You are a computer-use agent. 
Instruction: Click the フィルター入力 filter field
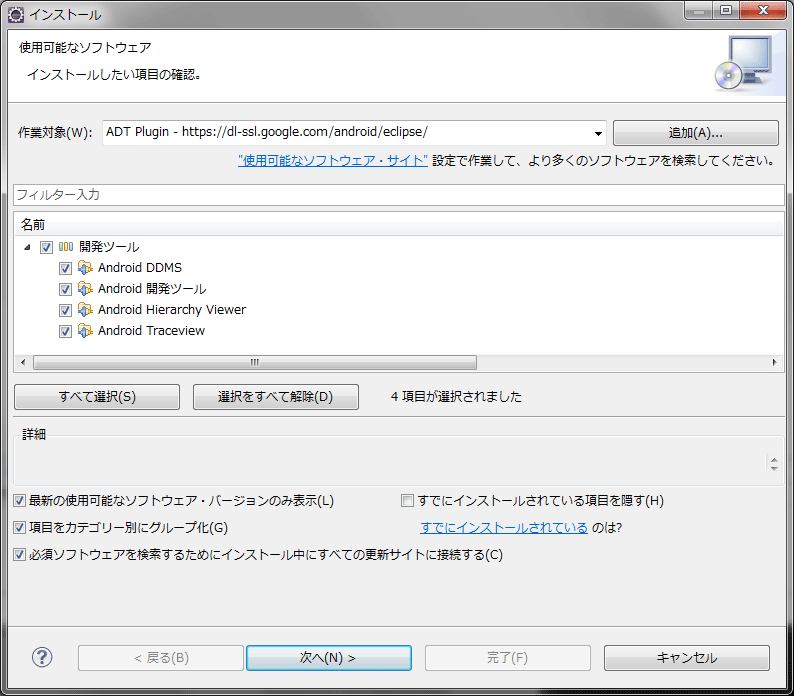pyautogui.click(x=399, y=195)
